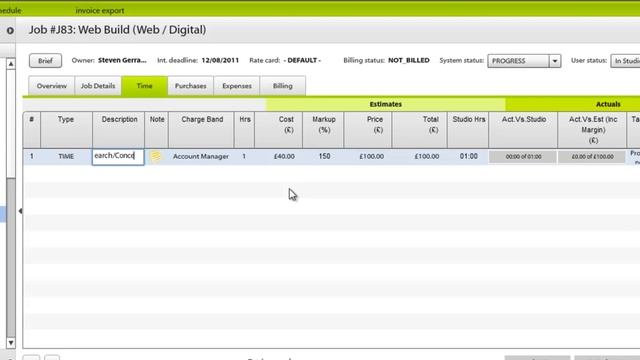
Task: Open the System status PROGRESS dropdown
Action: coord(524,61)
